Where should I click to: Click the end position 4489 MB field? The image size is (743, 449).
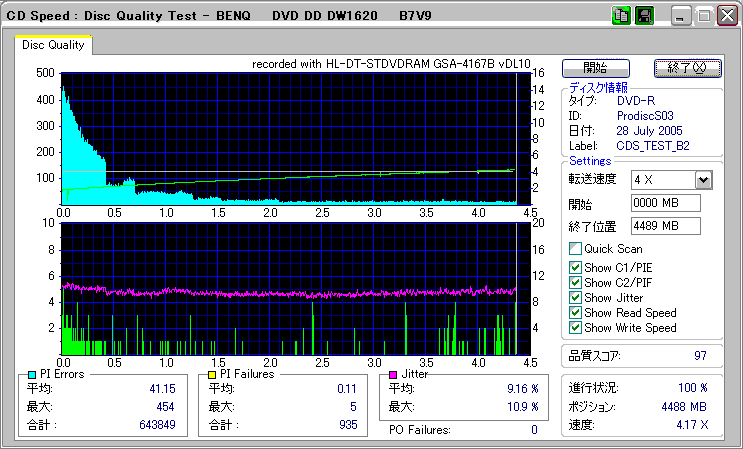(x=666, y=225)
